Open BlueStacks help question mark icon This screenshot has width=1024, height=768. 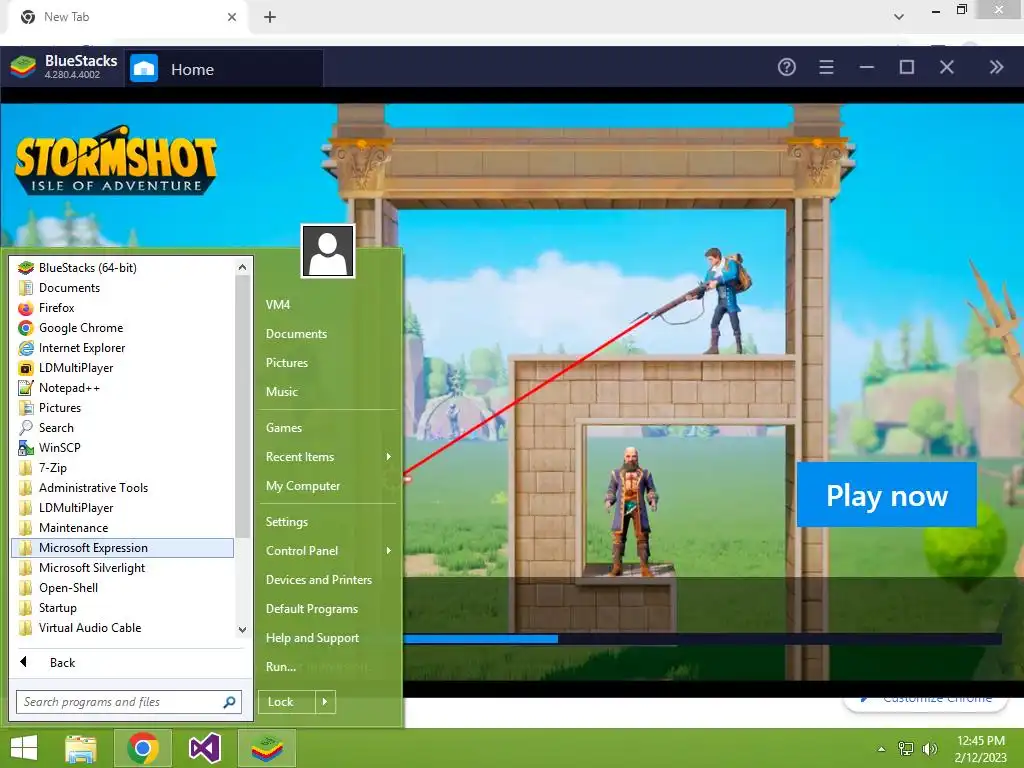pyautogui.click(x=786, y=67)
